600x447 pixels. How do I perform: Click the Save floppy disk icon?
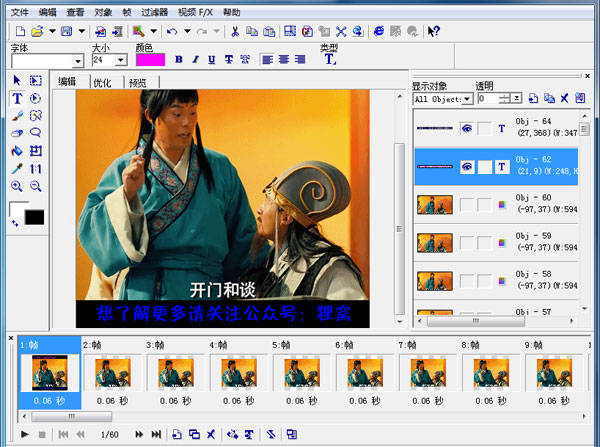[67, 31]
